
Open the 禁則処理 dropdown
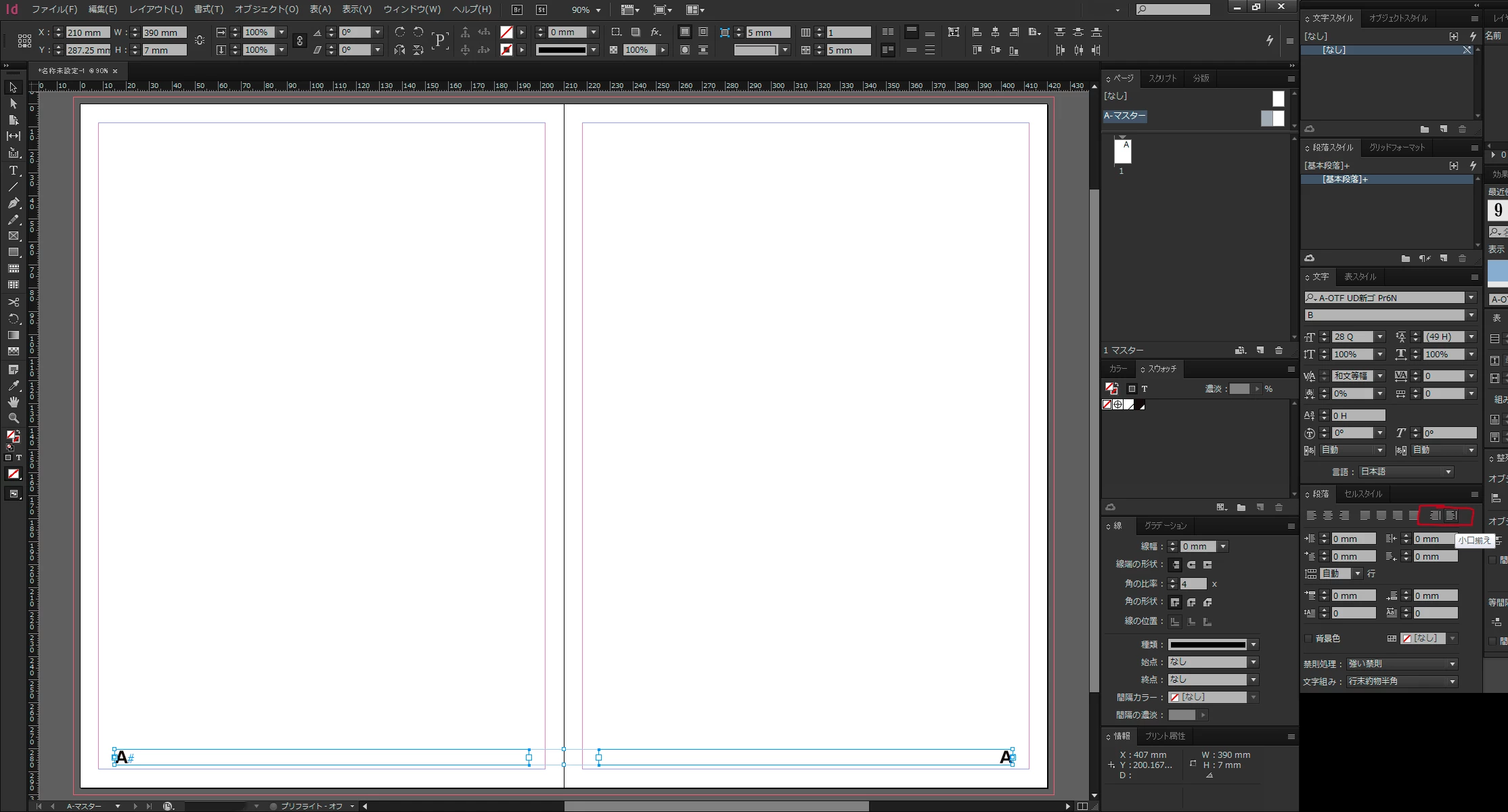click(1401, 664)
